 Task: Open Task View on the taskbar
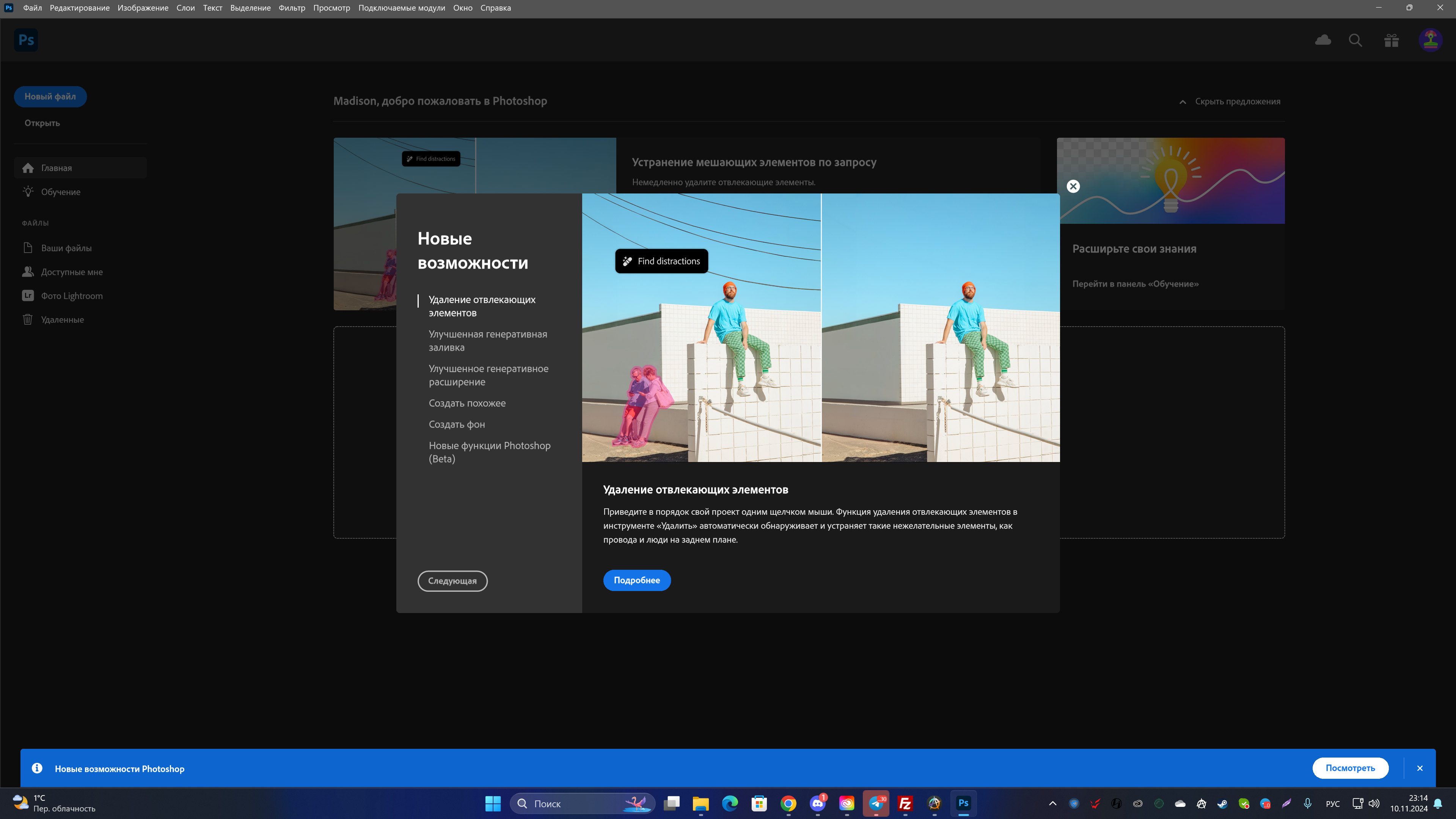671,803
